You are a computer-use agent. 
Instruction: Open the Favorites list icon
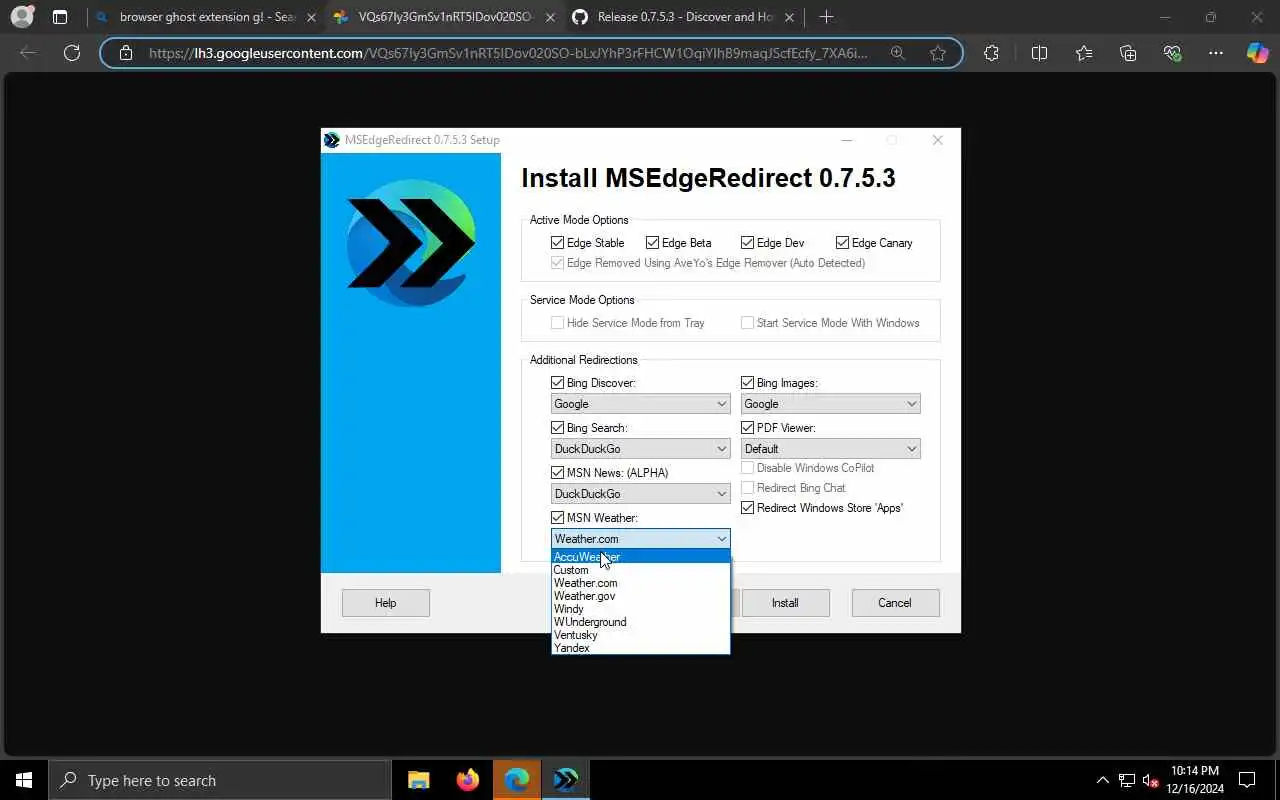(x=1084, y=53)
